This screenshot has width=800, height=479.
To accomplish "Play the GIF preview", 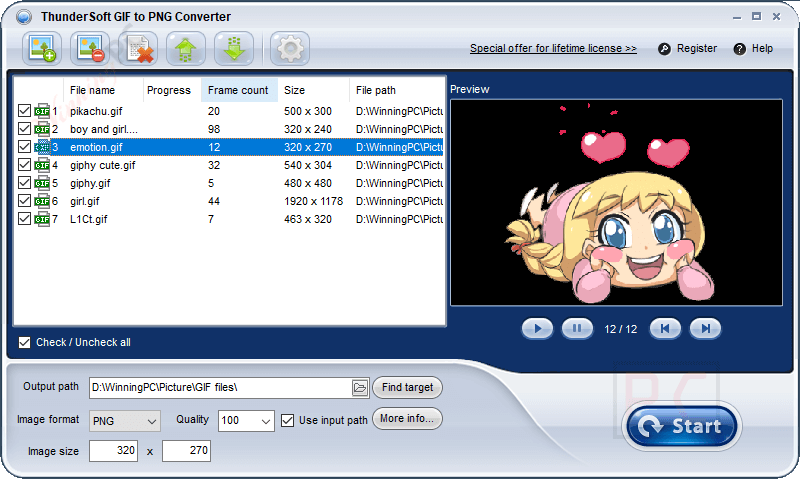I will click(537, 329).
